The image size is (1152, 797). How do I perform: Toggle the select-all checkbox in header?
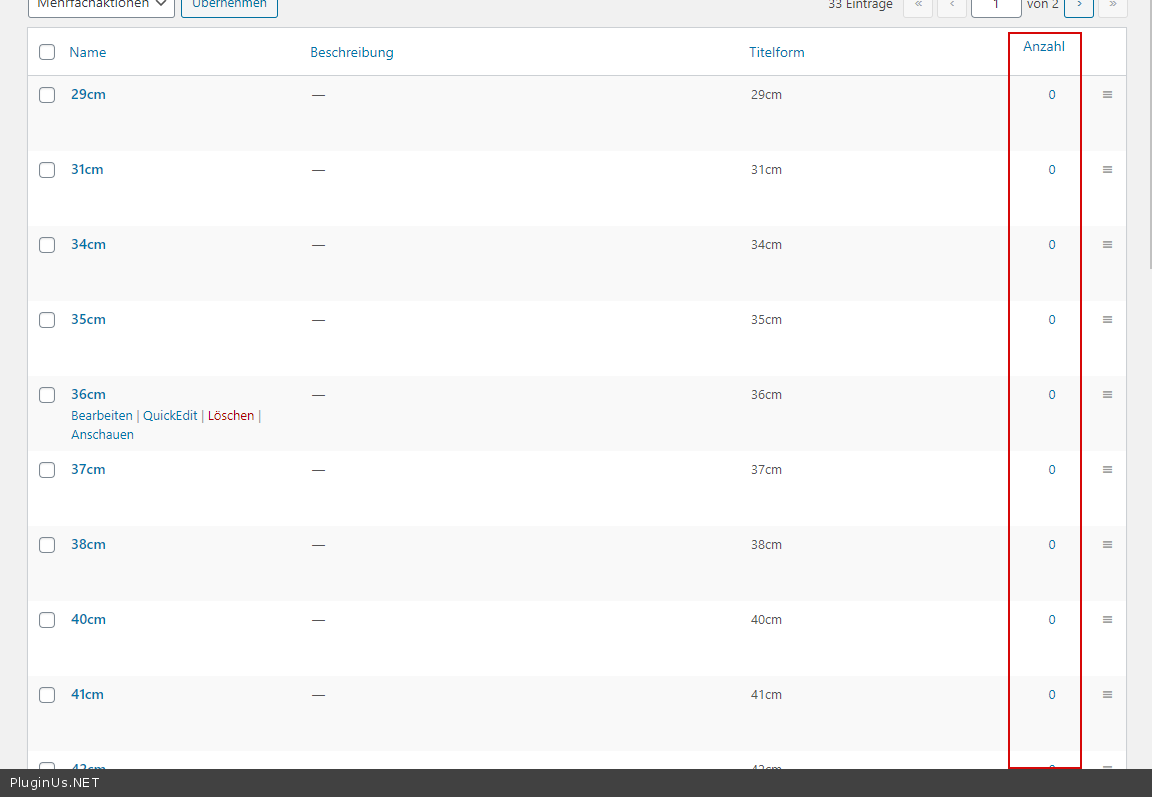47,52
